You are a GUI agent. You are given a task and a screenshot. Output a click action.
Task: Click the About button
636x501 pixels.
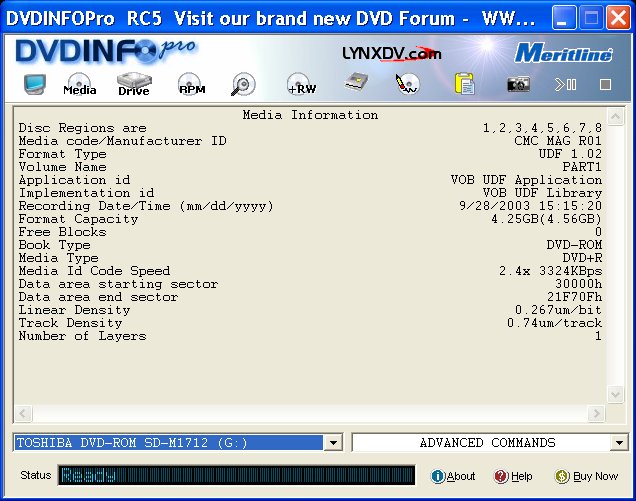pos(453,476)
